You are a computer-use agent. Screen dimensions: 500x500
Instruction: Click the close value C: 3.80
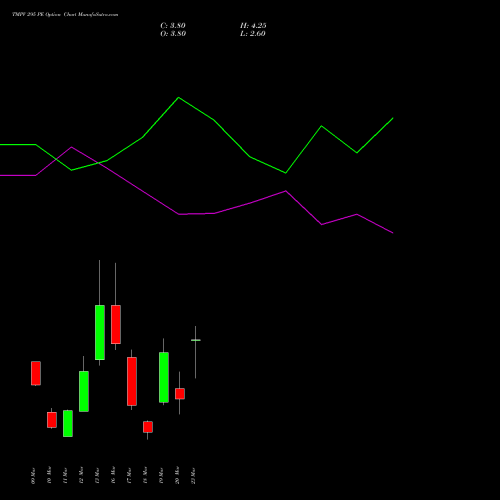173,26
